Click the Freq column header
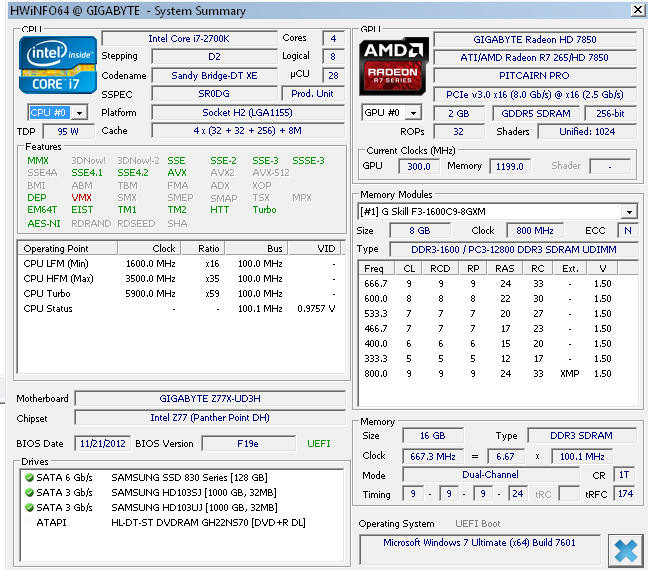Viewport: 648px width, 570px height. (x=376, y=269)
